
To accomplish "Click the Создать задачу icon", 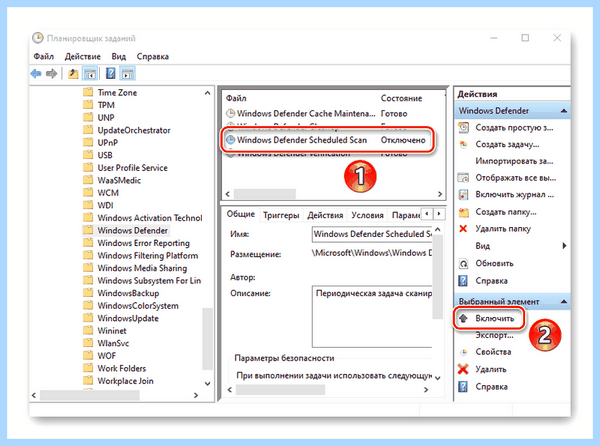I will pyautogui.click(x=463, y=144).
